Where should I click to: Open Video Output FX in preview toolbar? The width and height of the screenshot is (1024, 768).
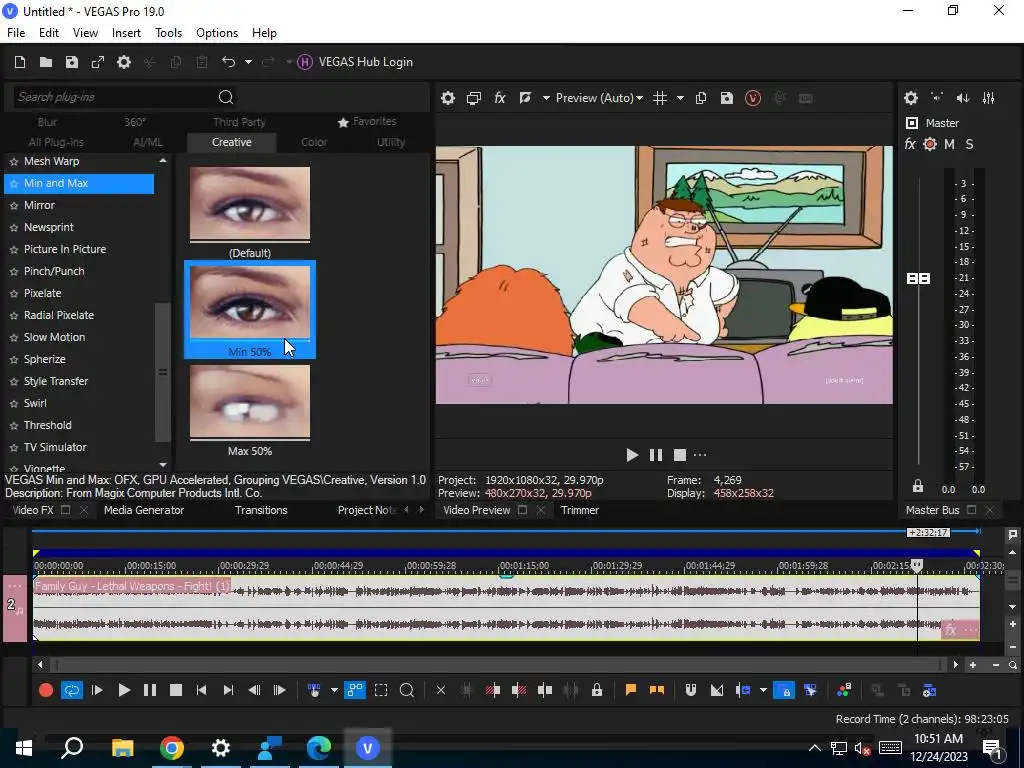500,98
